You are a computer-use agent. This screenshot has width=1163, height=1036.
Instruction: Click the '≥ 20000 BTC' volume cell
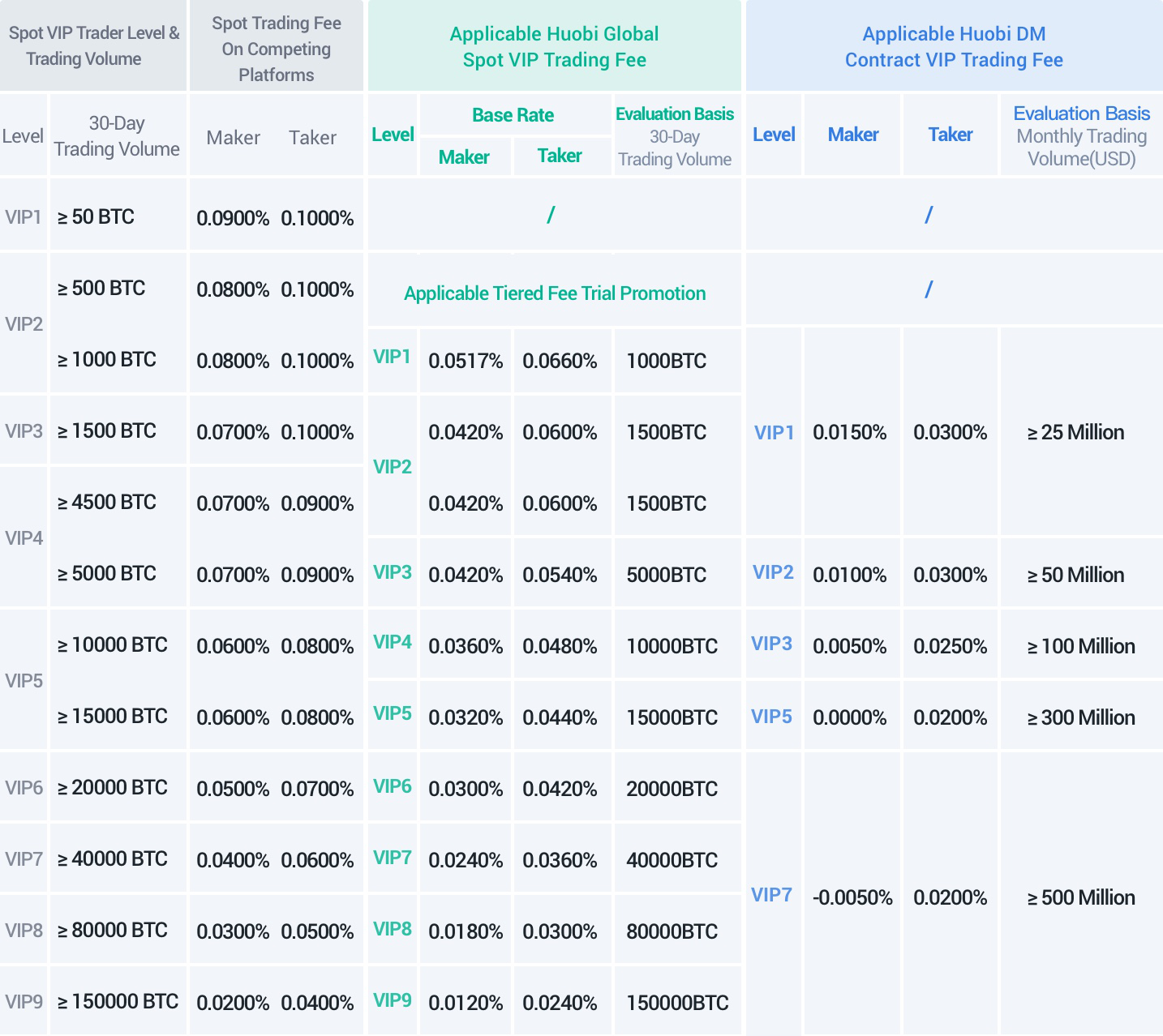tap(113, 787)
